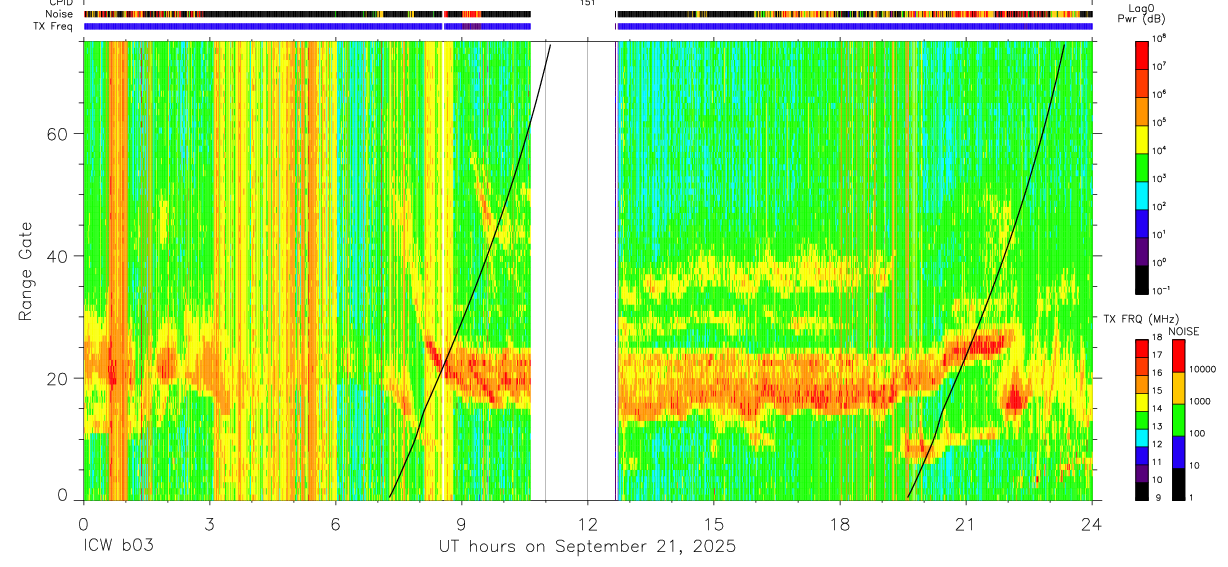Click the 'Range Gate' y-axis label
1228x567 pixels.
pyautogui.click(x=26, y=270)
